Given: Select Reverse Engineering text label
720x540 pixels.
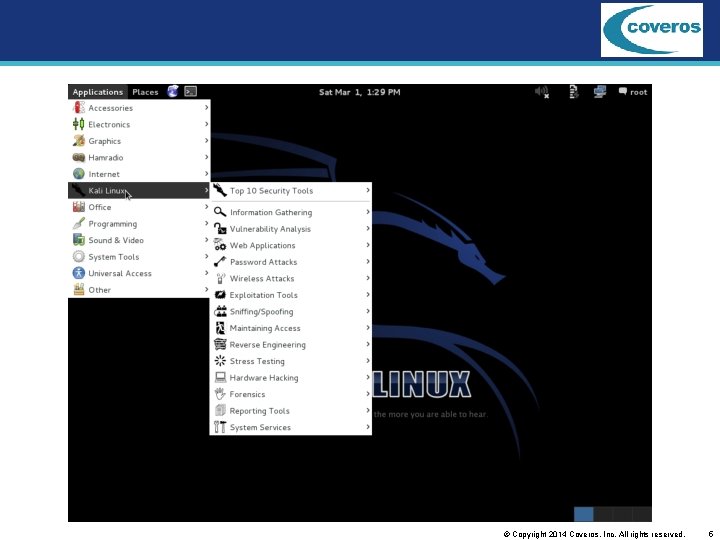Looking at the screenshot, I should 268,345.
